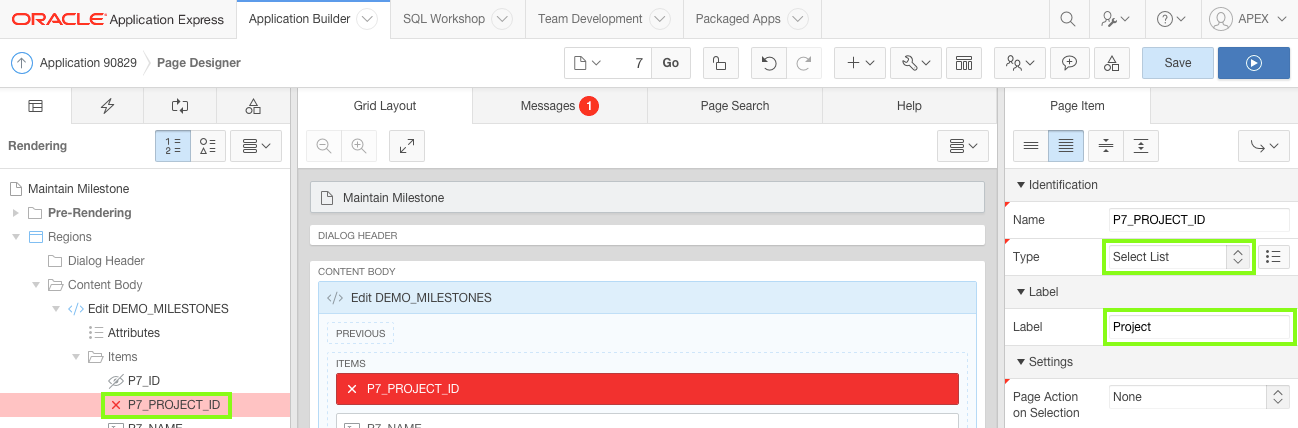
Task: Click the page lock icon
Action: [720, 63]
